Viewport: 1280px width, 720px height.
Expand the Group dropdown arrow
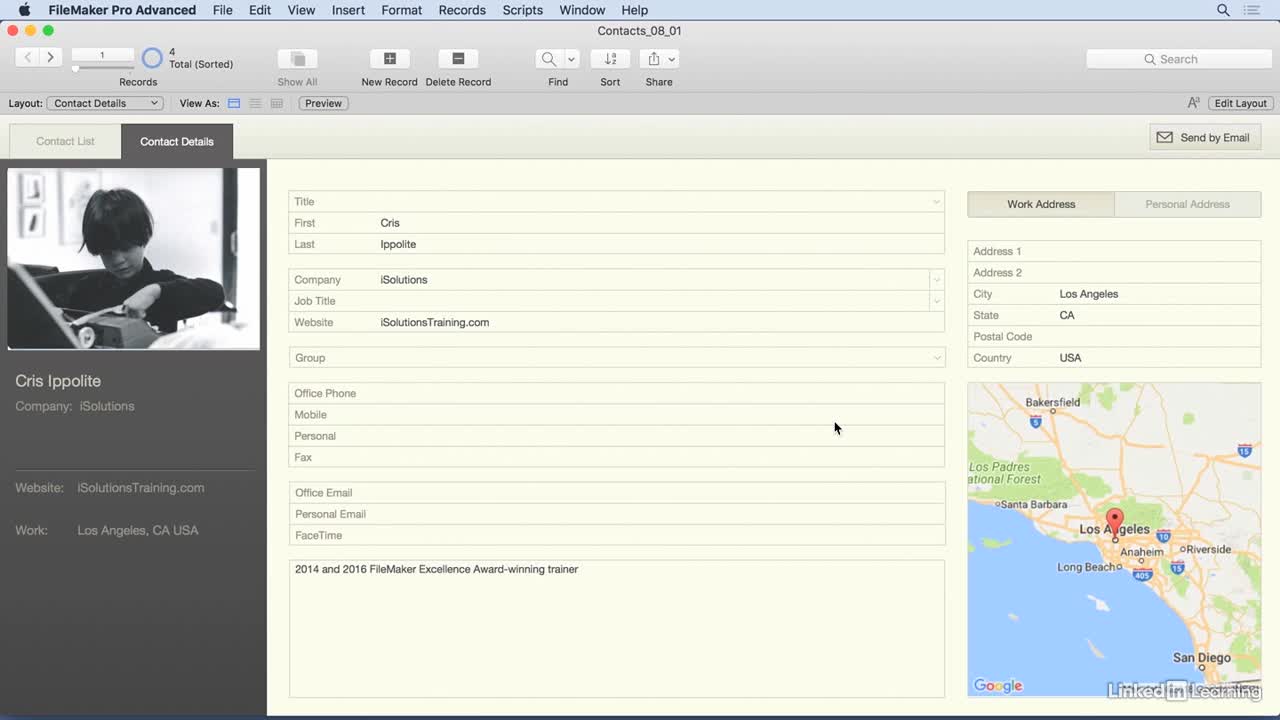click(937, 357)
